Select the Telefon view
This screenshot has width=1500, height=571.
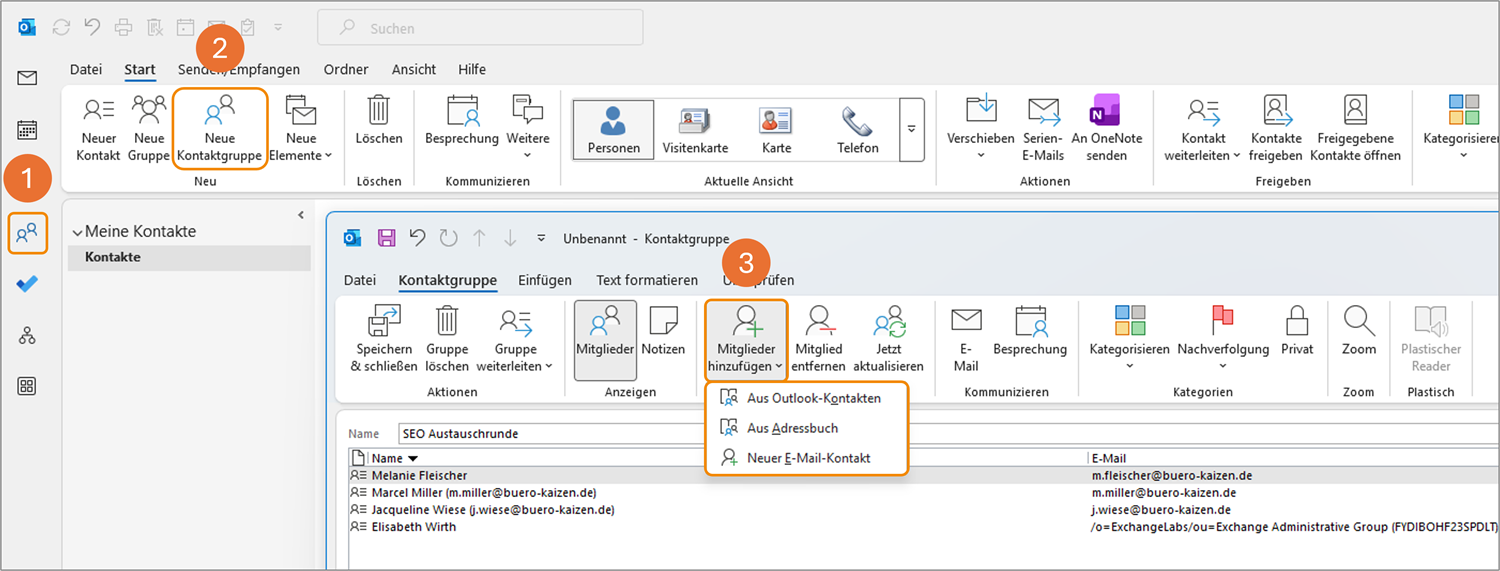[858, 130]
